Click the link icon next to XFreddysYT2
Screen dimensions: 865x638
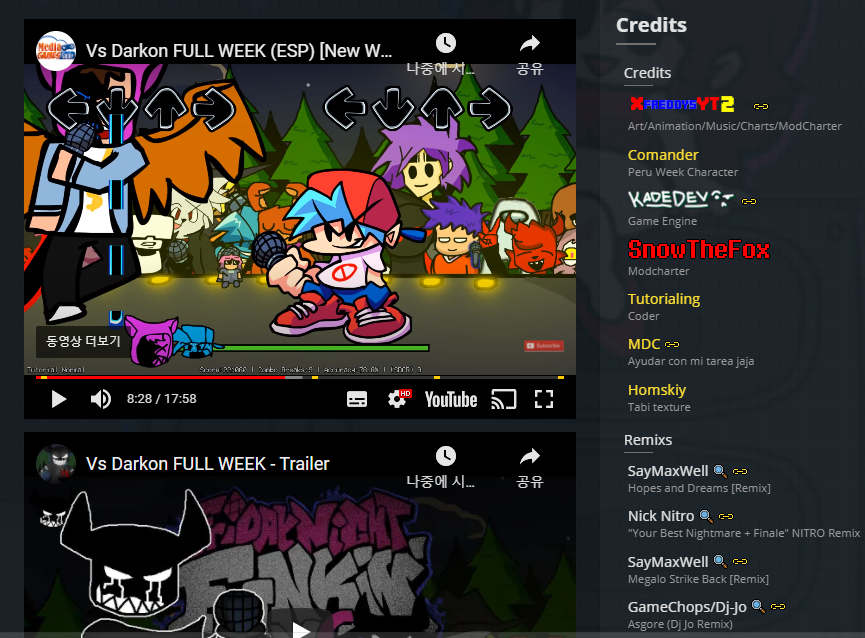pyautogui.click(x=761, y=106)
